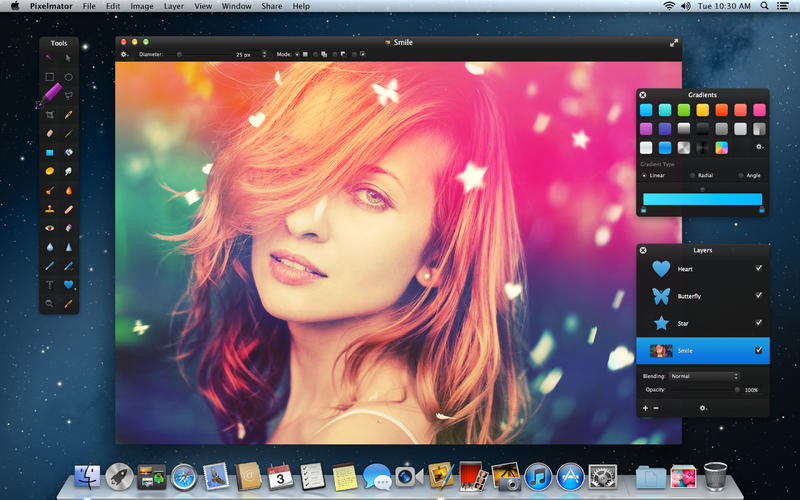This screenshot has width=800, height=500.
Task: Open the Gradients panel gear menu
Action: tap(759, 147)
